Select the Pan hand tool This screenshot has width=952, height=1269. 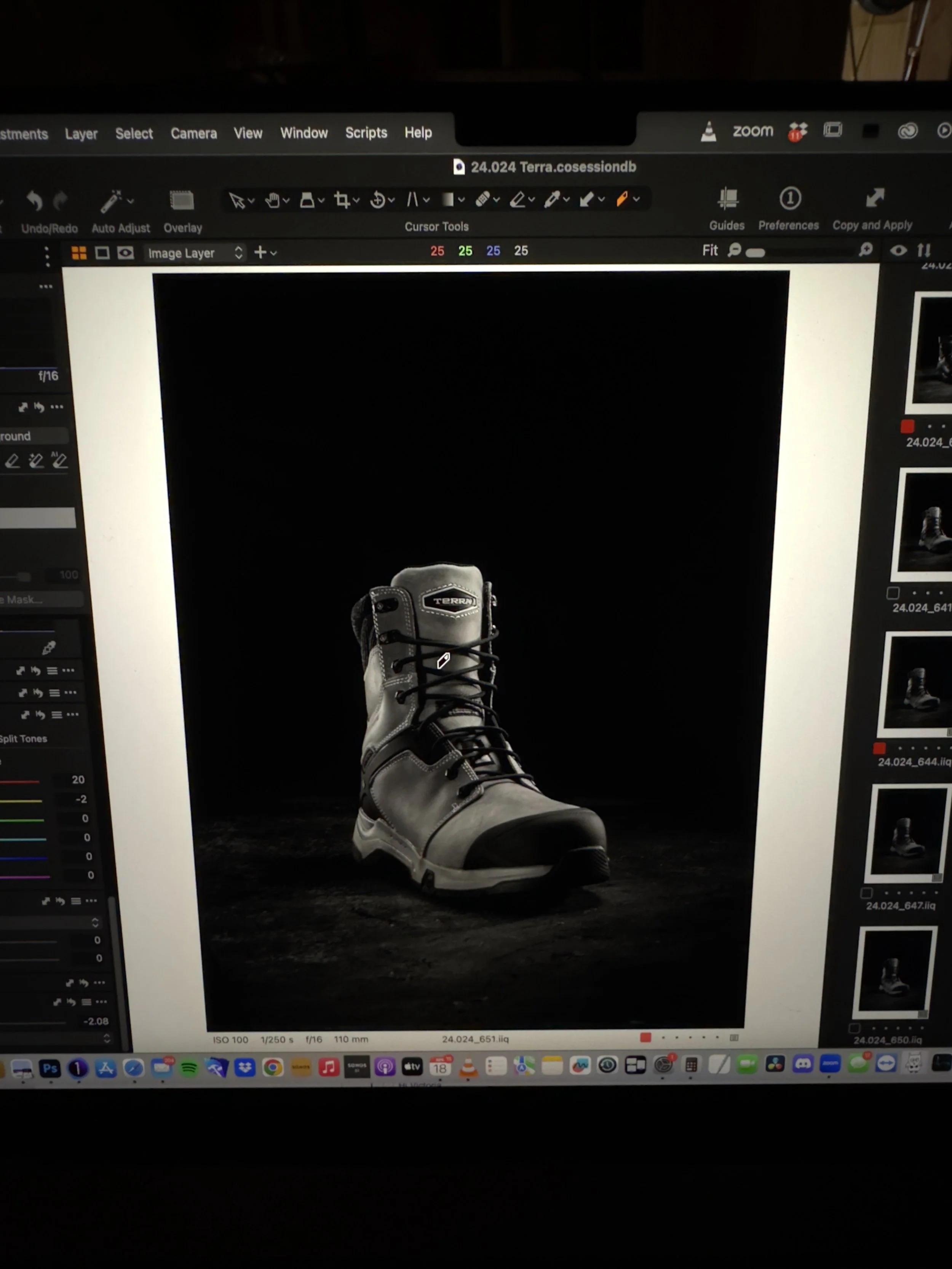pyautogui.click(x=273, y=200)
